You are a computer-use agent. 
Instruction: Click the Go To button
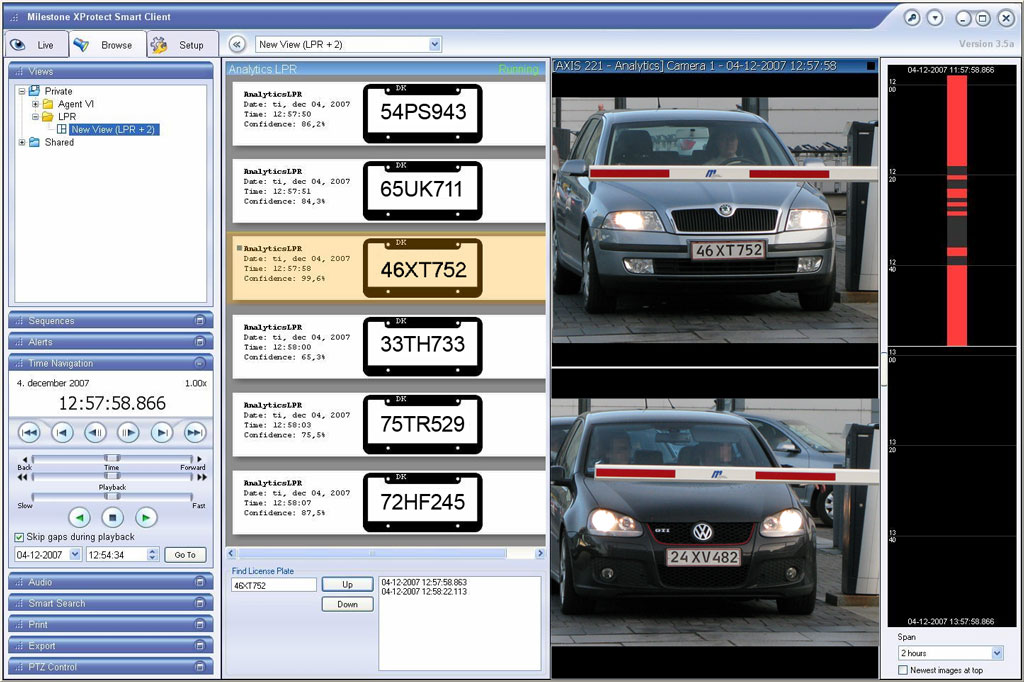[x=185, y=555]
